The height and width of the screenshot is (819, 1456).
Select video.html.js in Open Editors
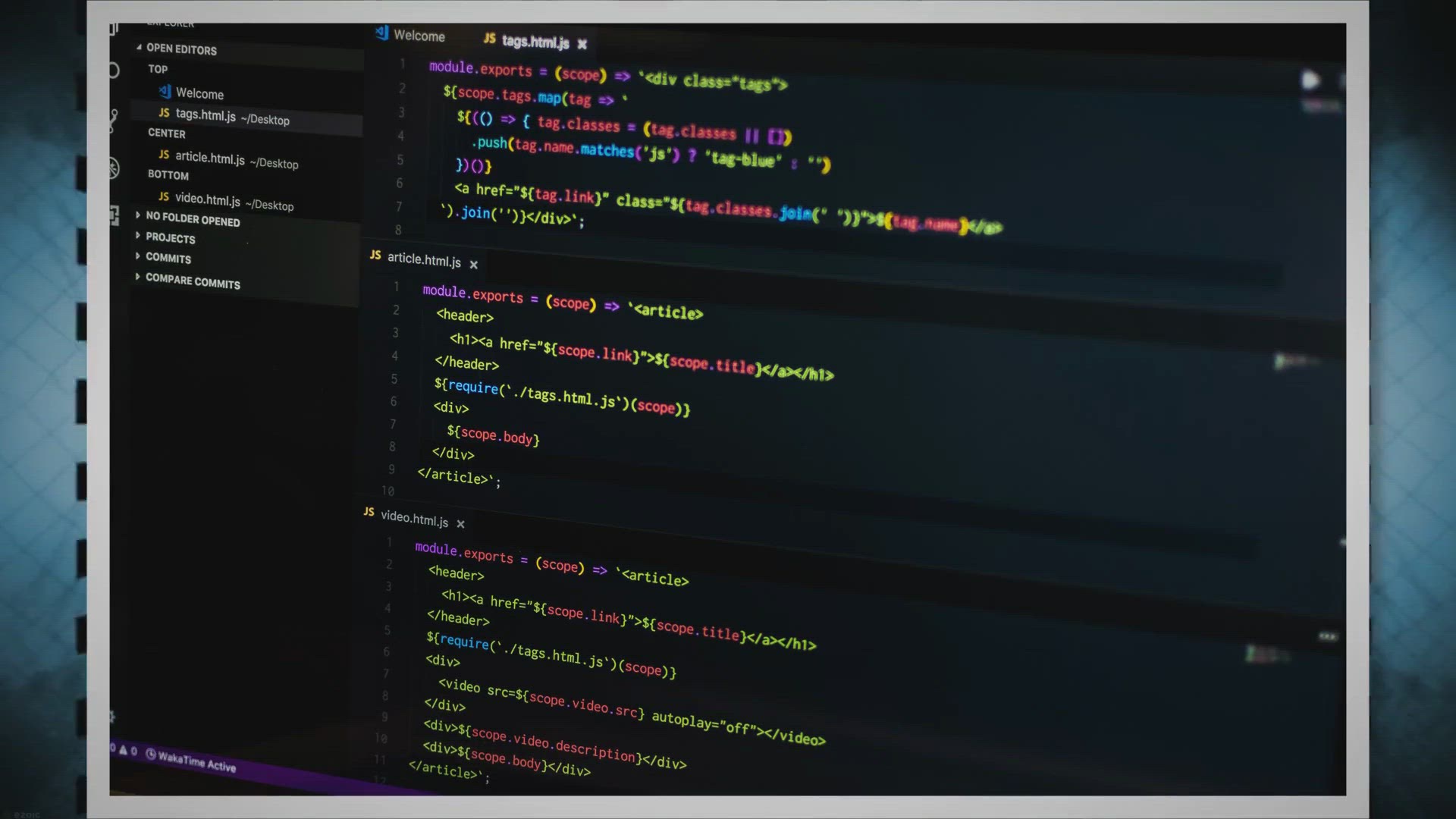click(x=208, y=199)
